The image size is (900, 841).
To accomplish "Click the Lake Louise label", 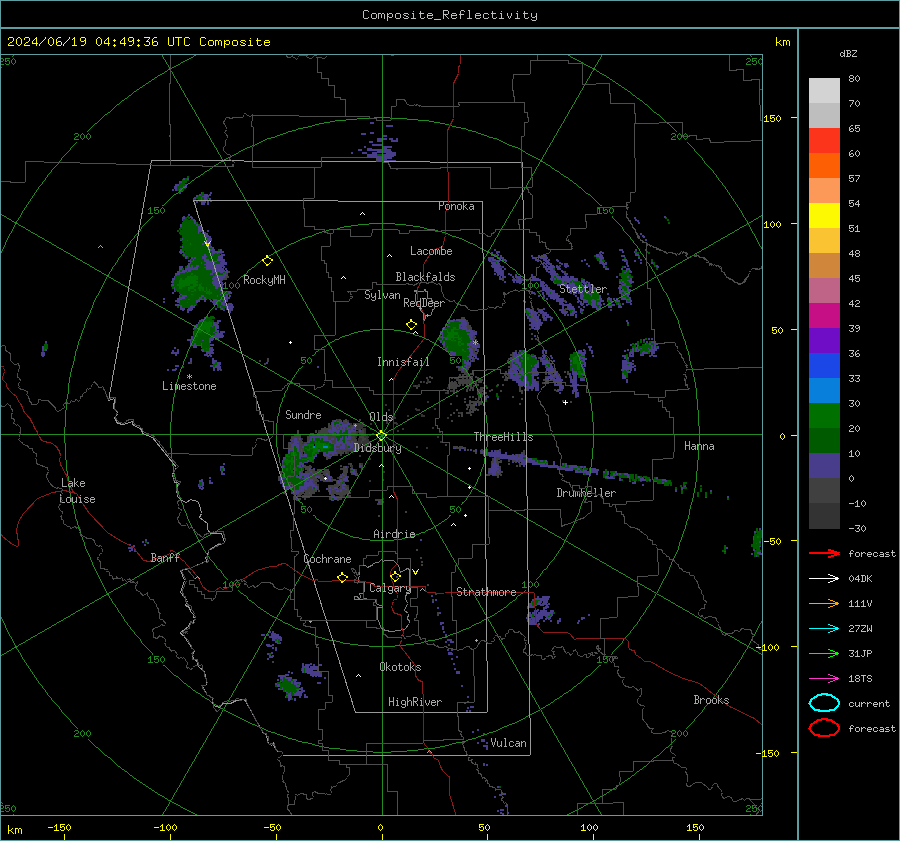I will pos(77,491).
